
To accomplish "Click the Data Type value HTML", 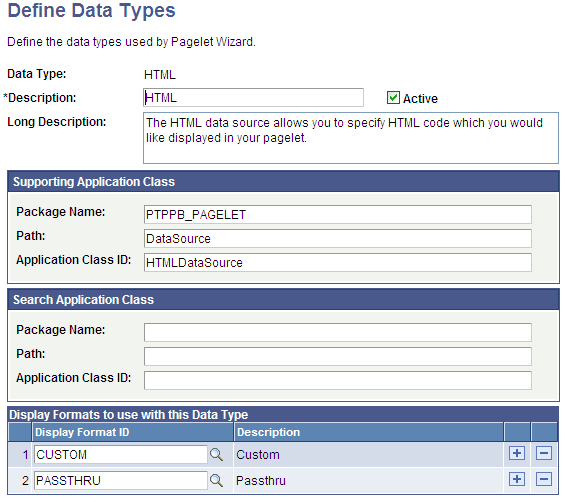I will pyautogui.click(x=160, y=75).
